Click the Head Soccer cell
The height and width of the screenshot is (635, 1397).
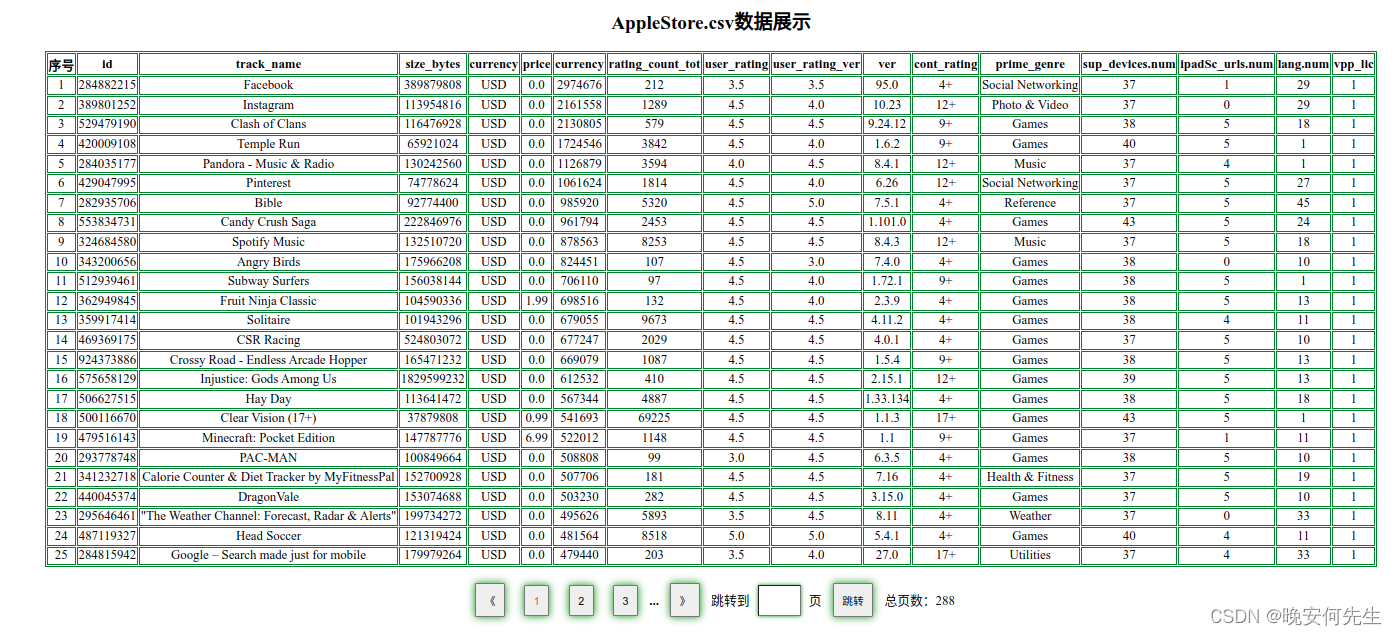[x=268, y=536]
